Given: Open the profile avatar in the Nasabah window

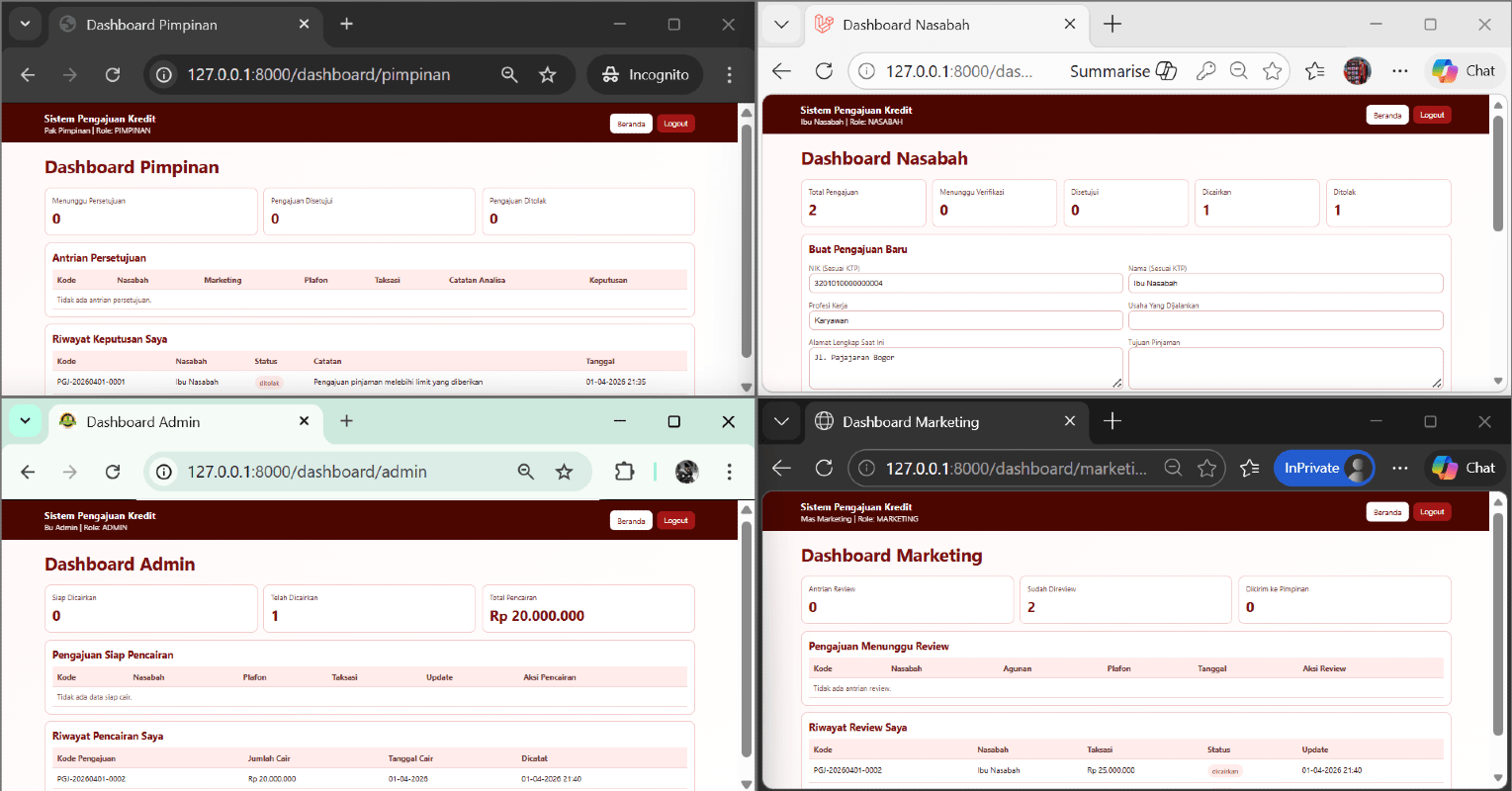Looking at the screenshot, I should [1357, 71].
